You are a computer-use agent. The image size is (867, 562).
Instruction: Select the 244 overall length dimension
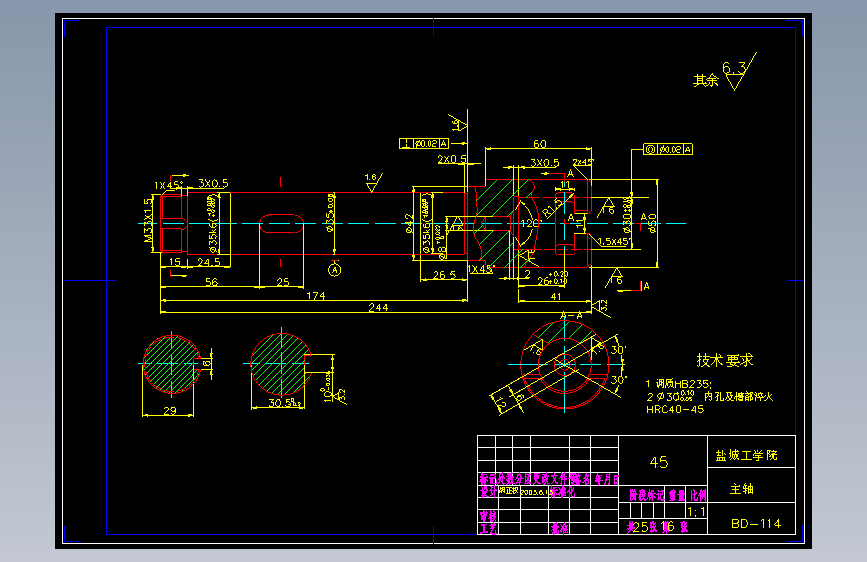(x=378, y=307)
